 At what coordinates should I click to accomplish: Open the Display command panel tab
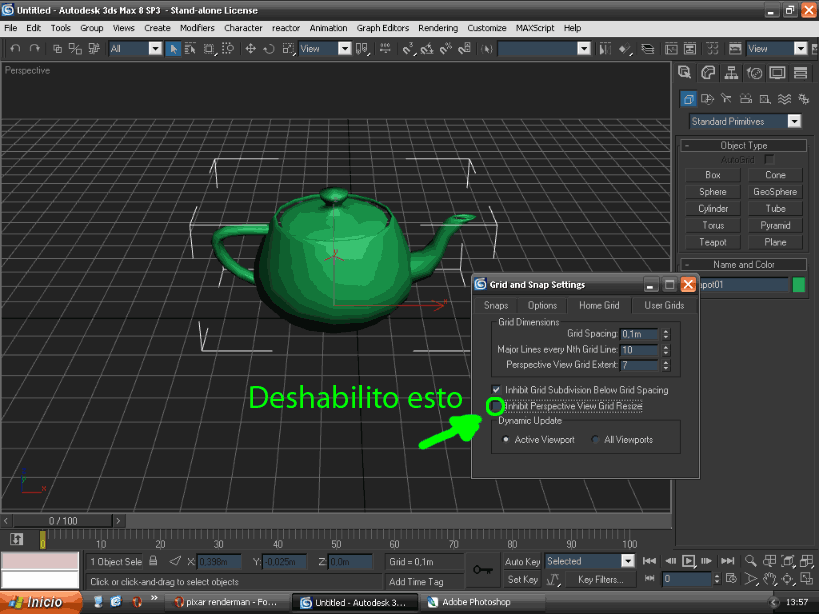click(x=777, y=73)
